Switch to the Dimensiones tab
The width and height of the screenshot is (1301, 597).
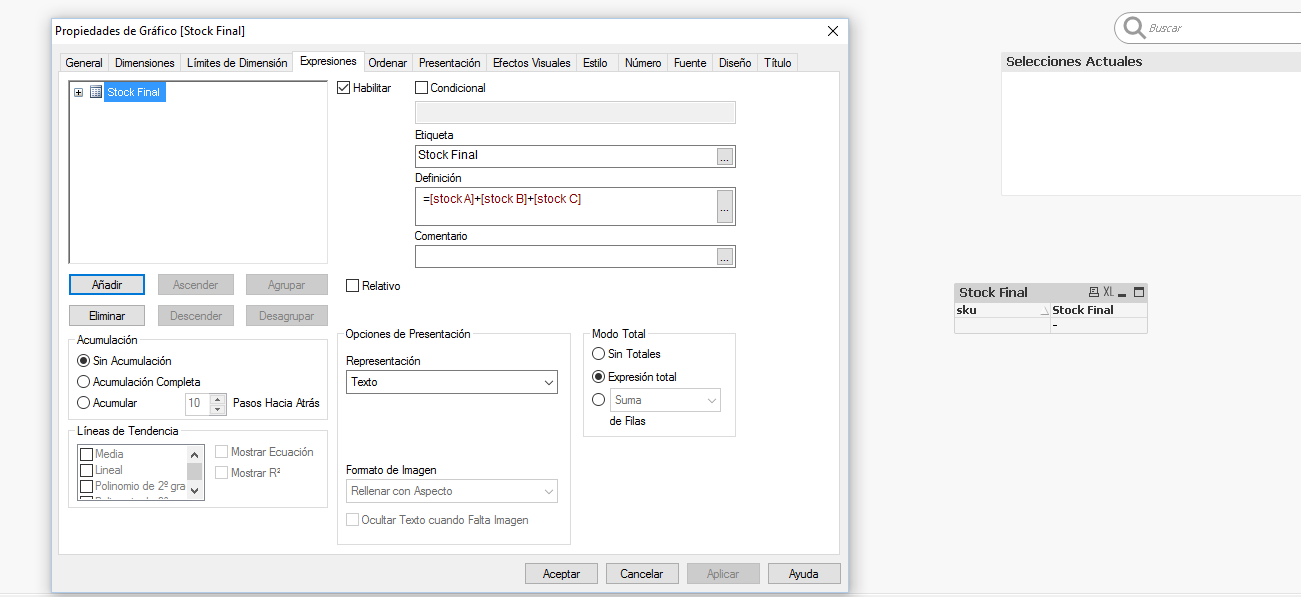pyautogui.click(x=145, y=63)
